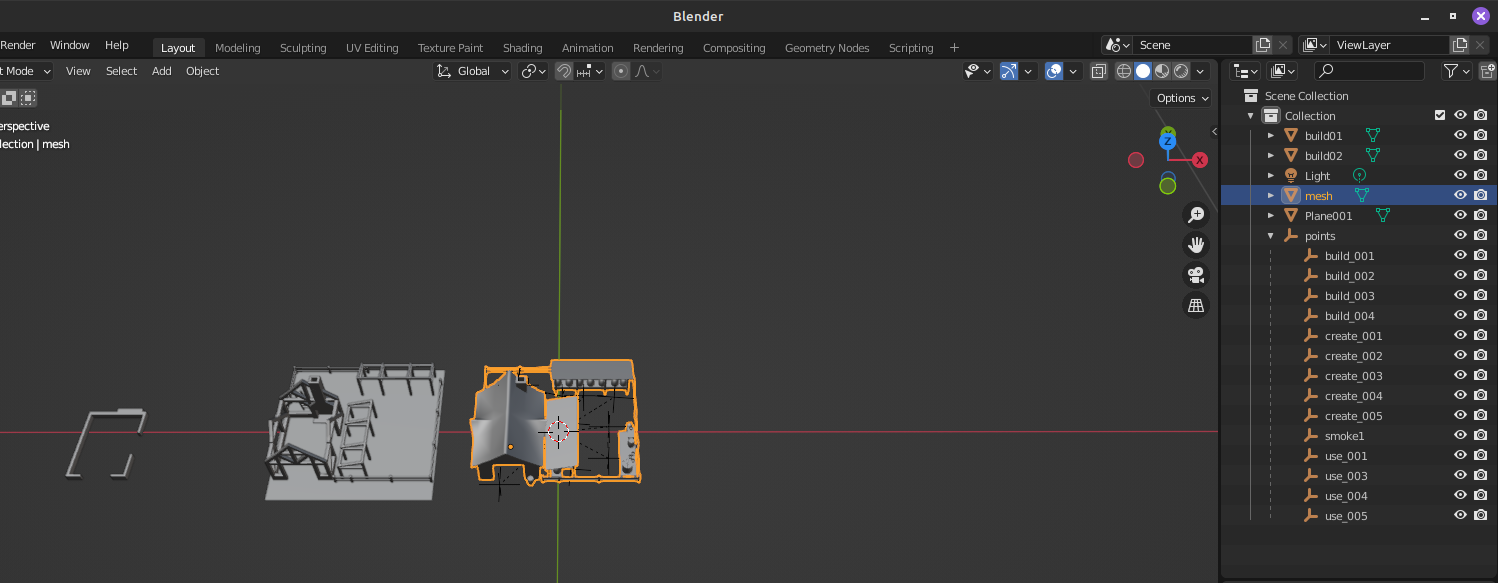This screenshot has width=1498, height=583.
Task: Click the Scene name field
Action: click(x=1193, y=45)
